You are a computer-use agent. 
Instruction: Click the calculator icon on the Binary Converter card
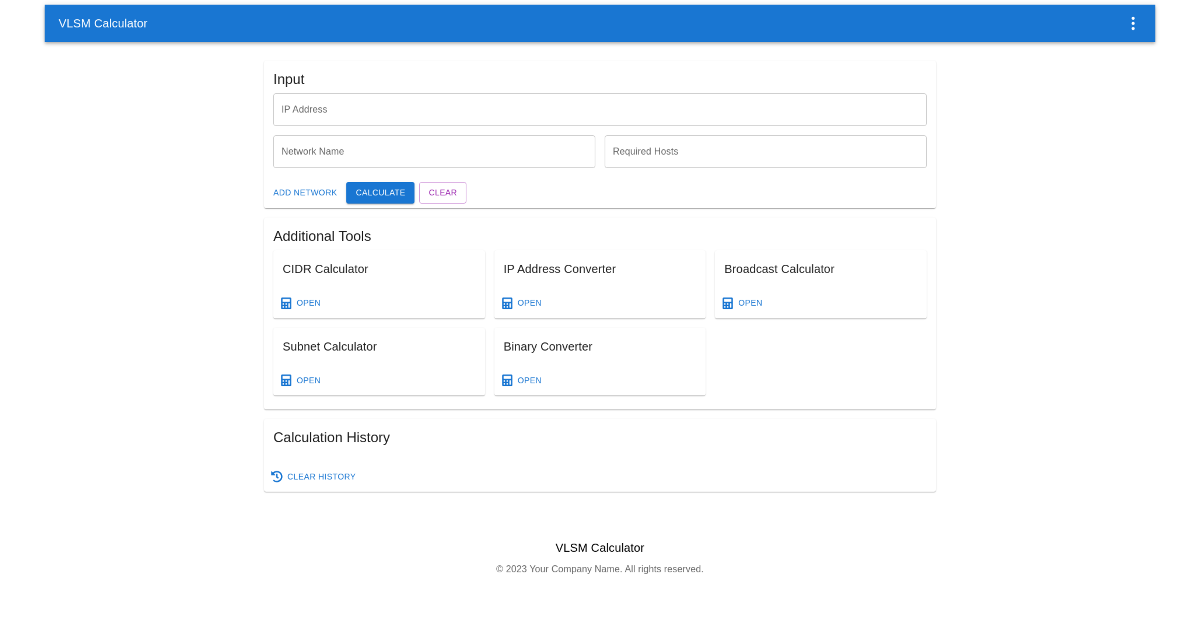coord(507,380)
